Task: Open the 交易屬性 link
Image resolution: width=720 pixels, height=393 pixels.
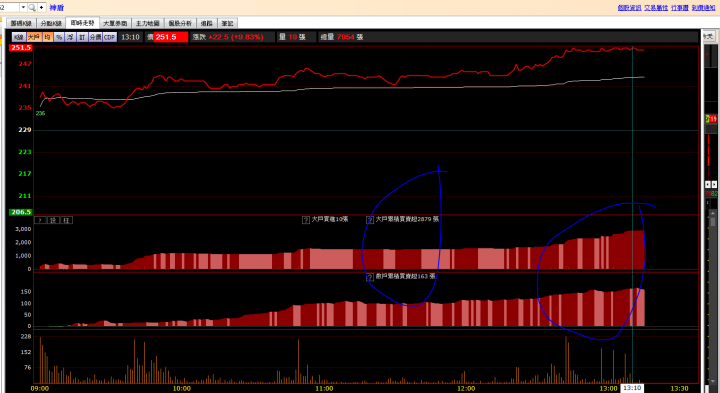Action: [656, 8]
